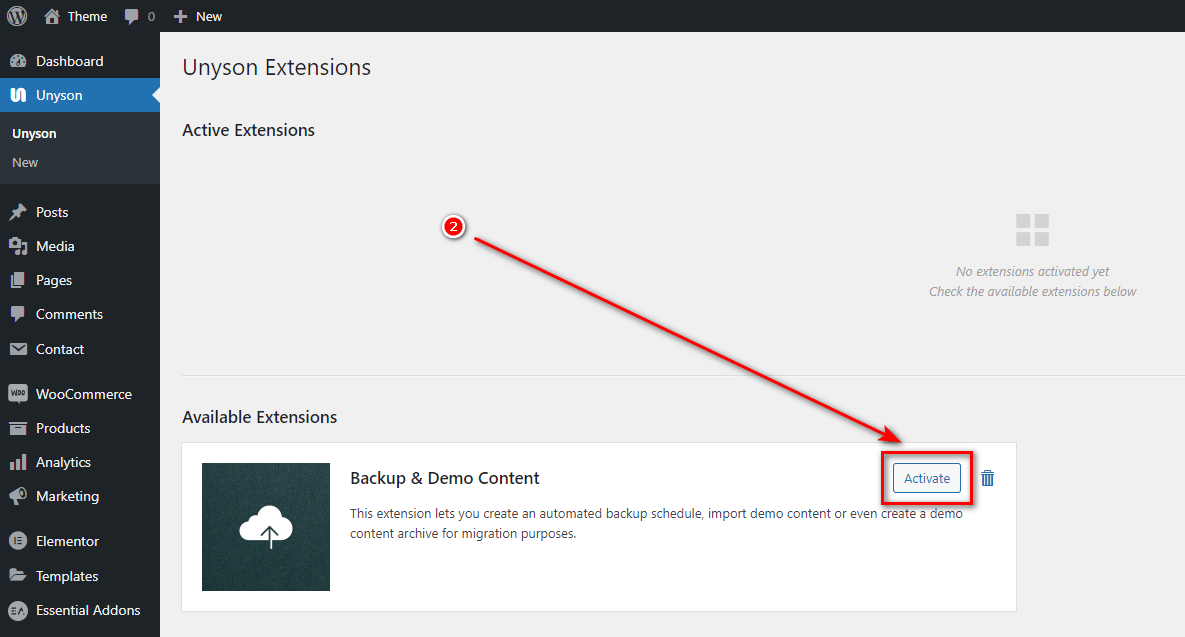This screenshot has width=1185, height=637.
Task: Navigate to Pages
Action: (54, 280)
